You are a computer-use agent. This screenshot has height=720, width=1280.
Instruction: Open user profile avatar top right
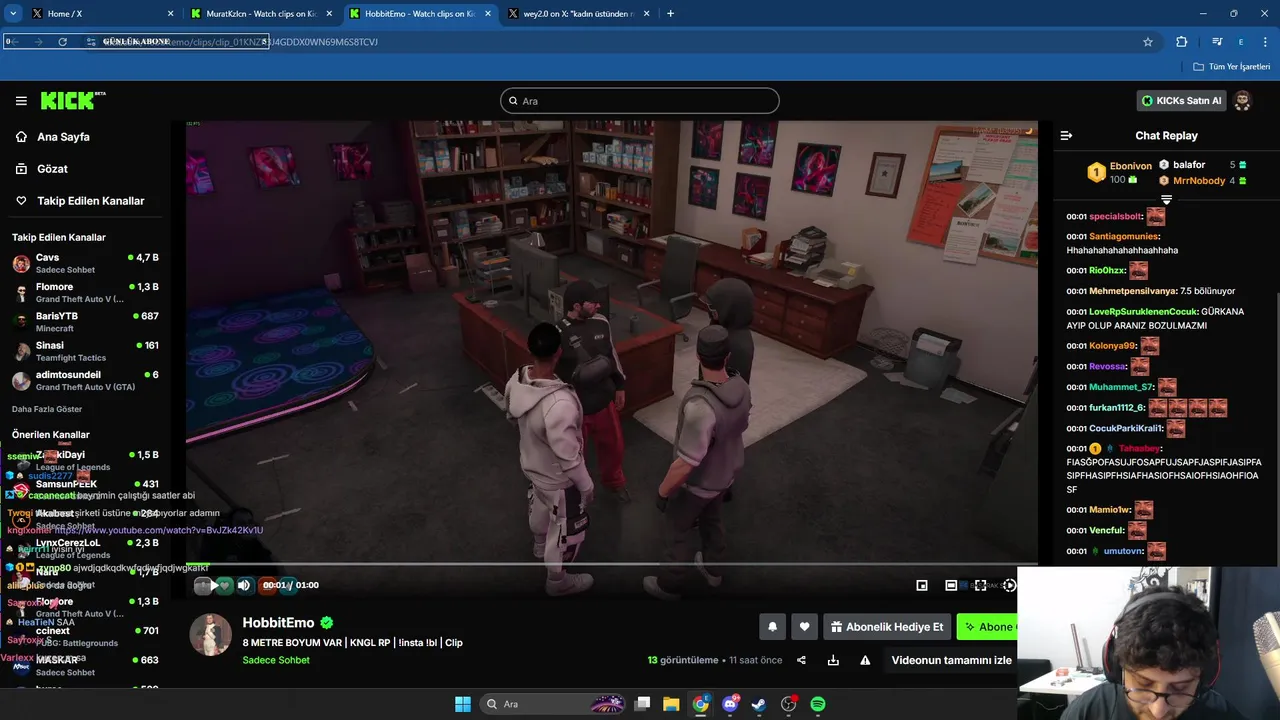pyautogui.click(x=1242, y=101)
